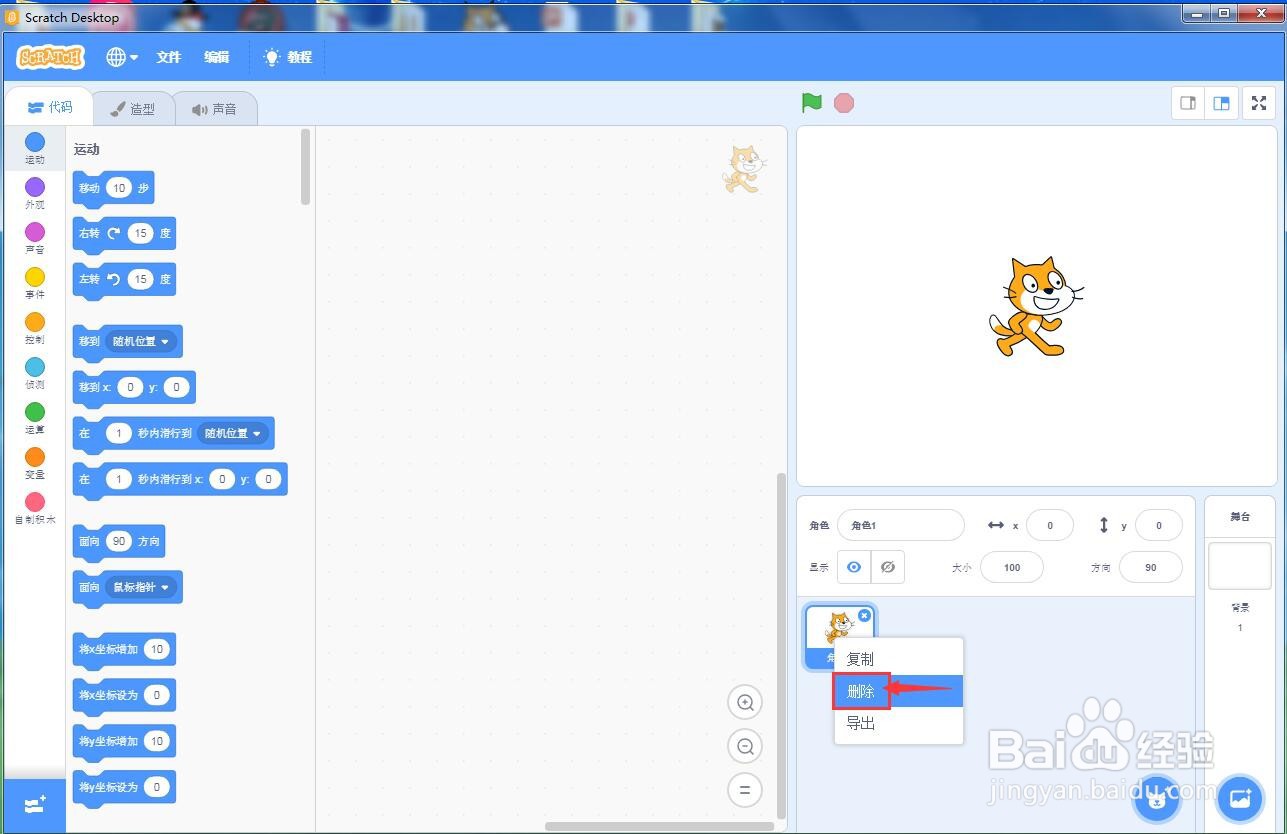1287x834 pixels.
Task: Click the clockwise rotate icon in 右转 block
Action: pyautogui.click(x=114, y=233)
